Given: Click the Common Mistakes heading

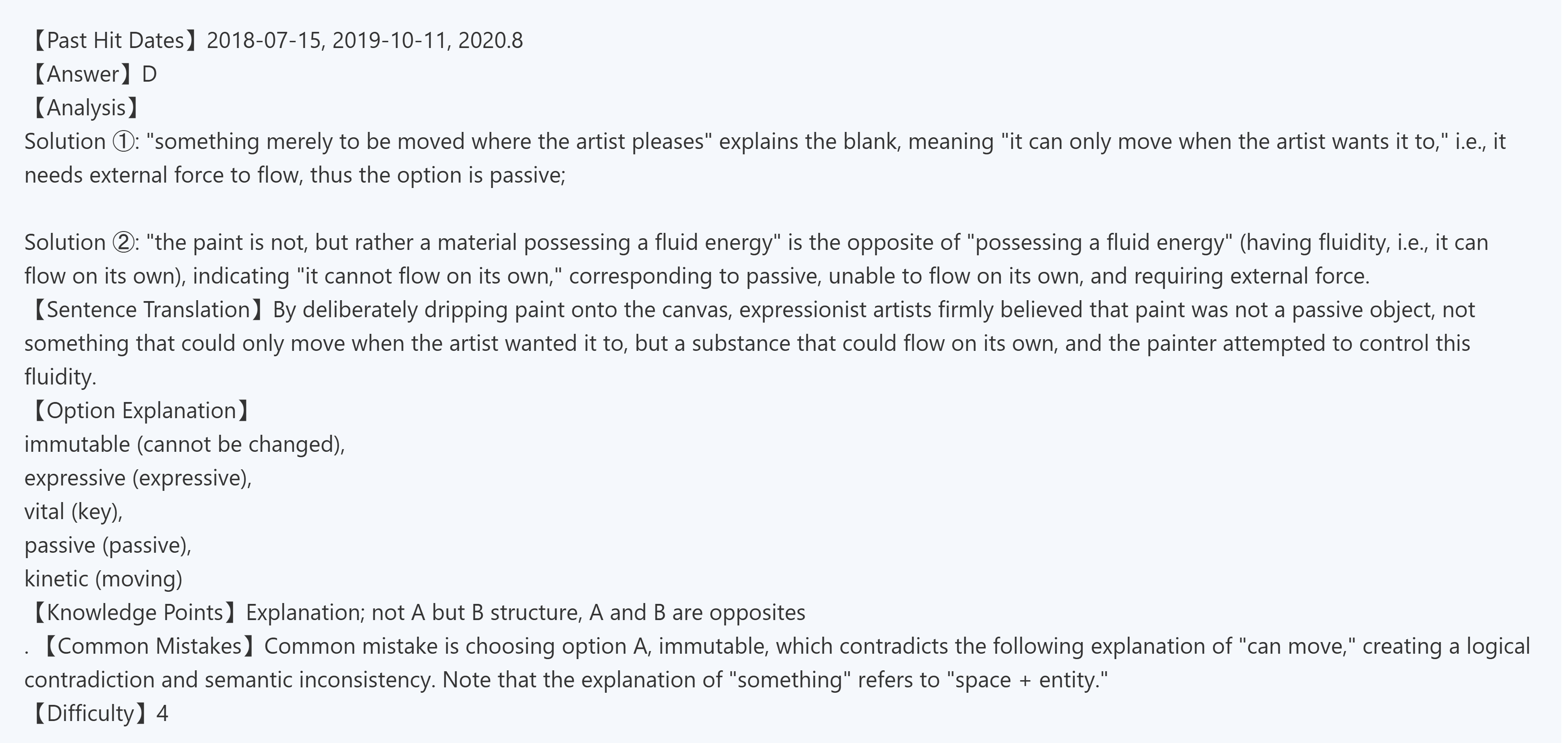Looking at the screenshot, I should [149, 646].
